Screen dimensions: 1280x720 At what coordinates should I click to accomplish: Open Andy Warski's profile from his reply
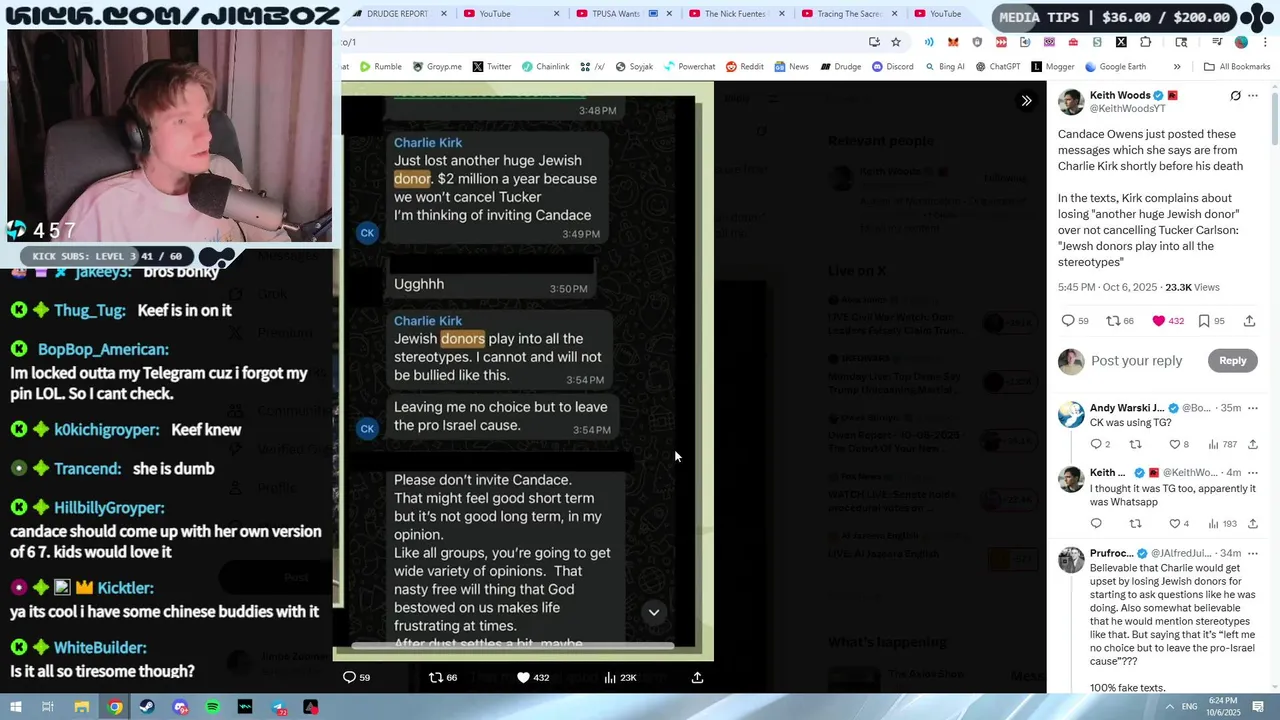pyautogui.click(x=1127, y=408)
